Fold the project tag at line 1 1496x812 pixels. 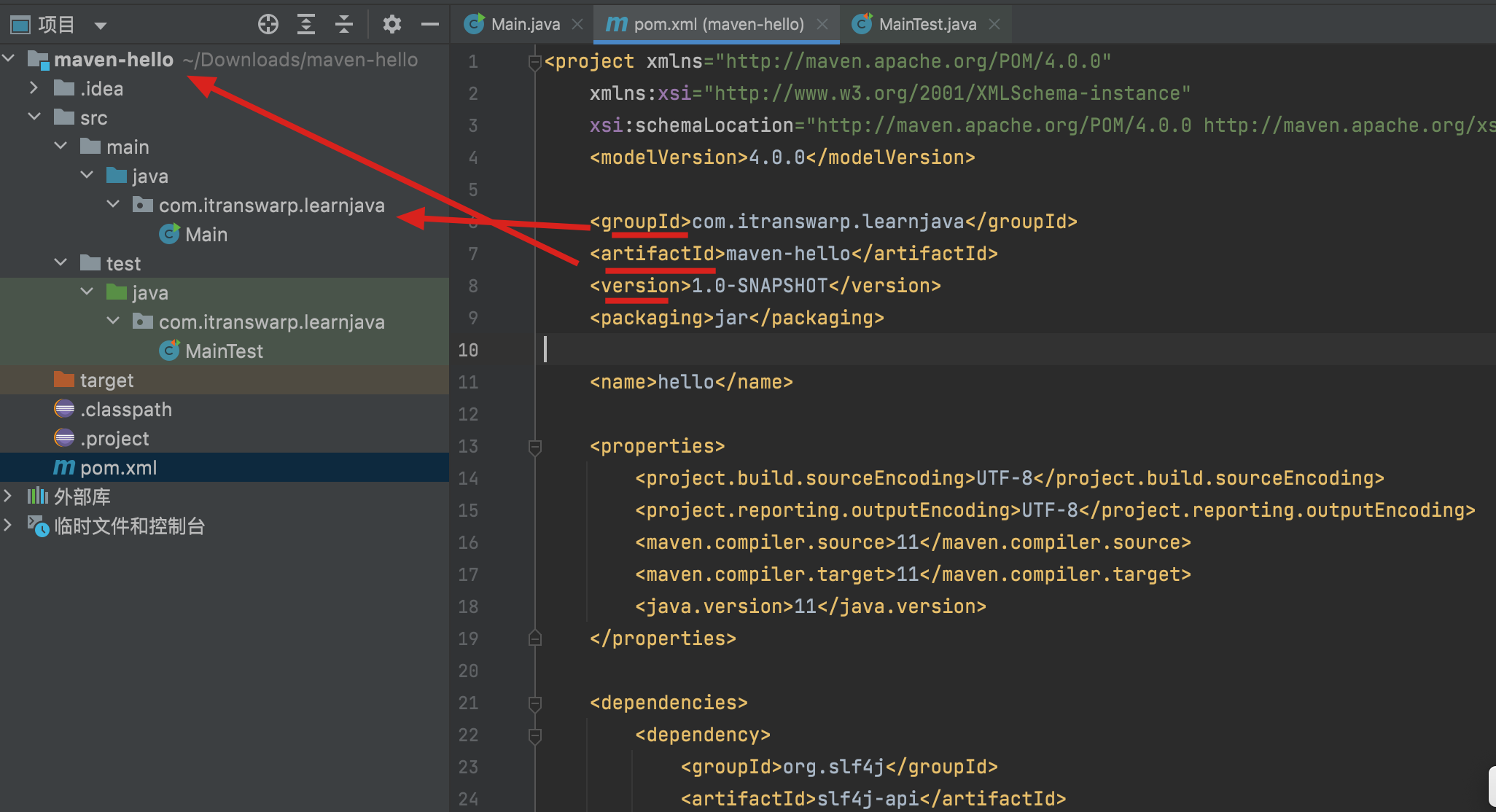pos(534,62)
